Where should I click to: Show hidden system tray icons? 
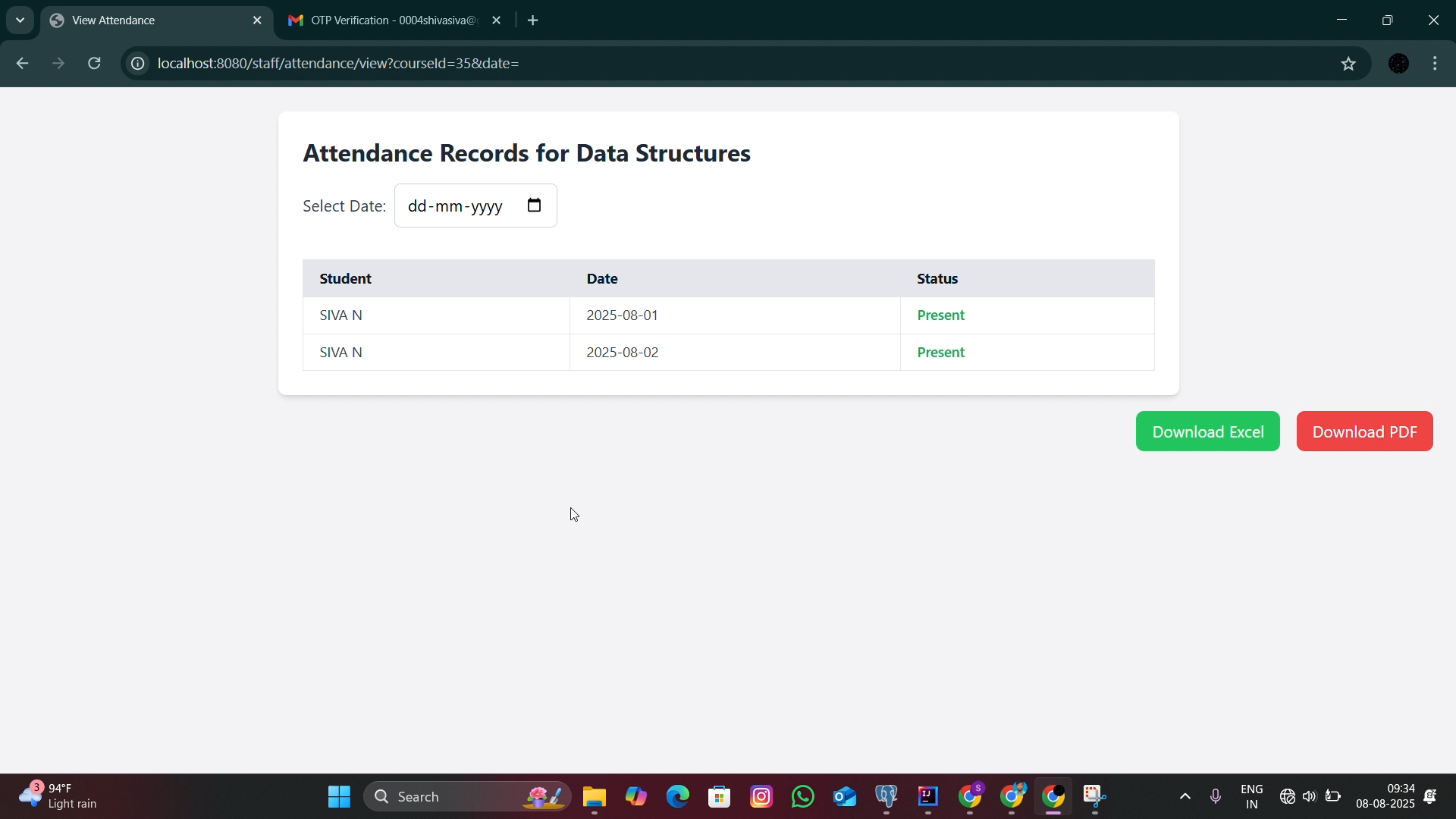1185,797
